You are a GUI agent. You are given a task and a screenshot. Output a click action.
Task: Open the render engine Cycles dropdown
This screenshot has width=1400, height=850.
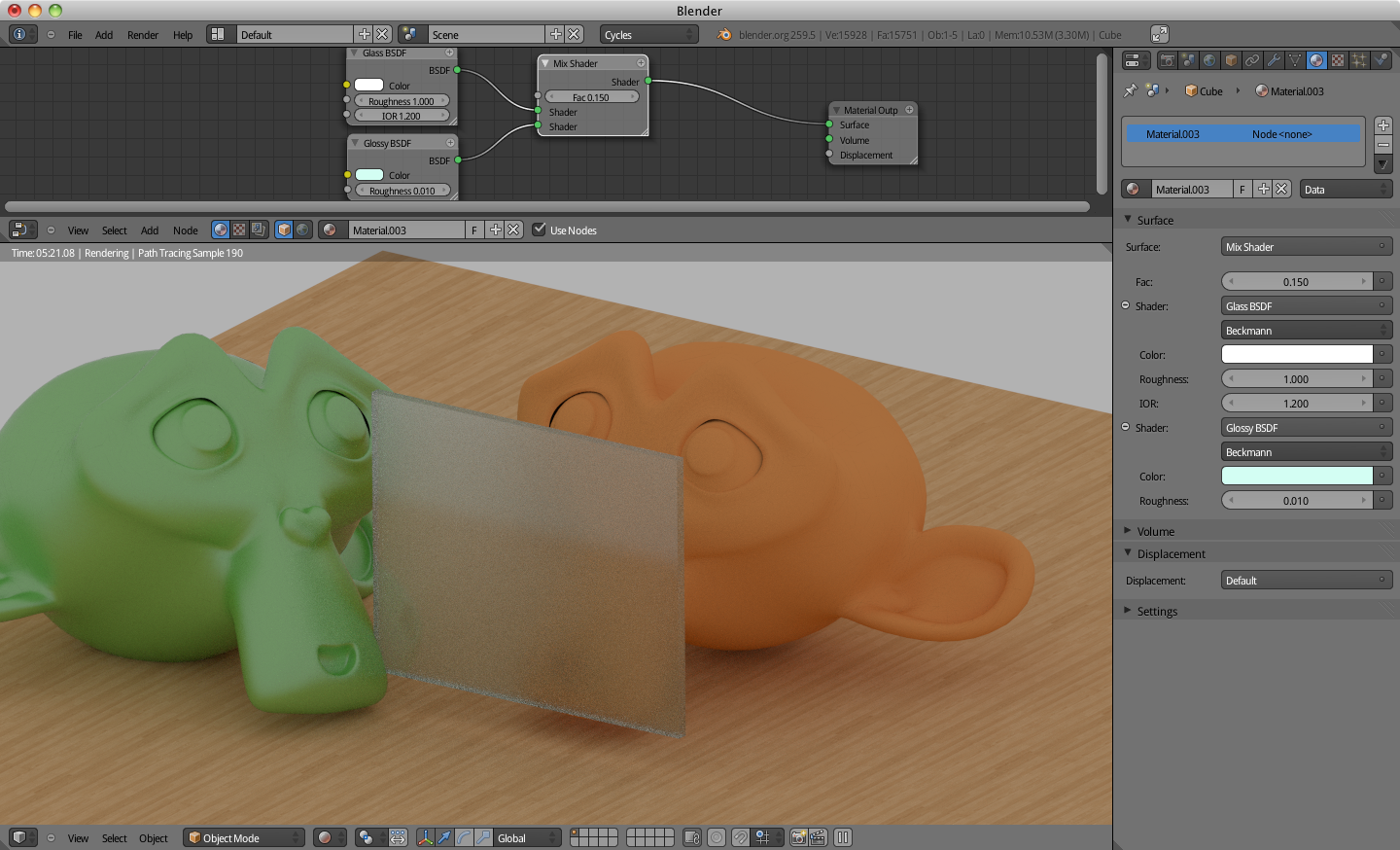pyautogui.click(x=649, y=34)
